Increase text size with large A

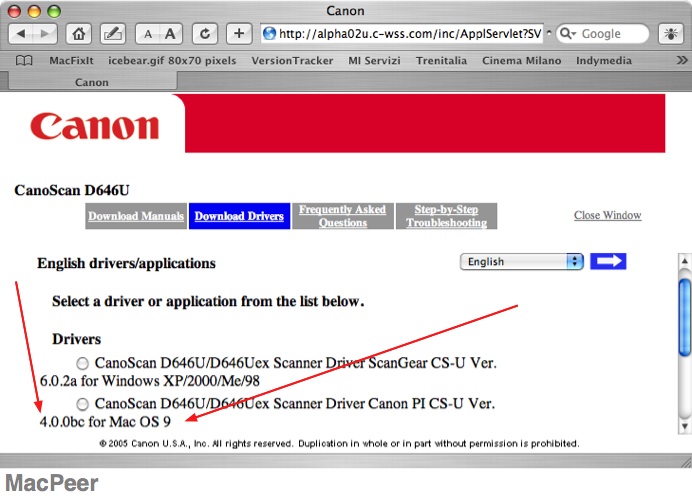coord(170,34)
